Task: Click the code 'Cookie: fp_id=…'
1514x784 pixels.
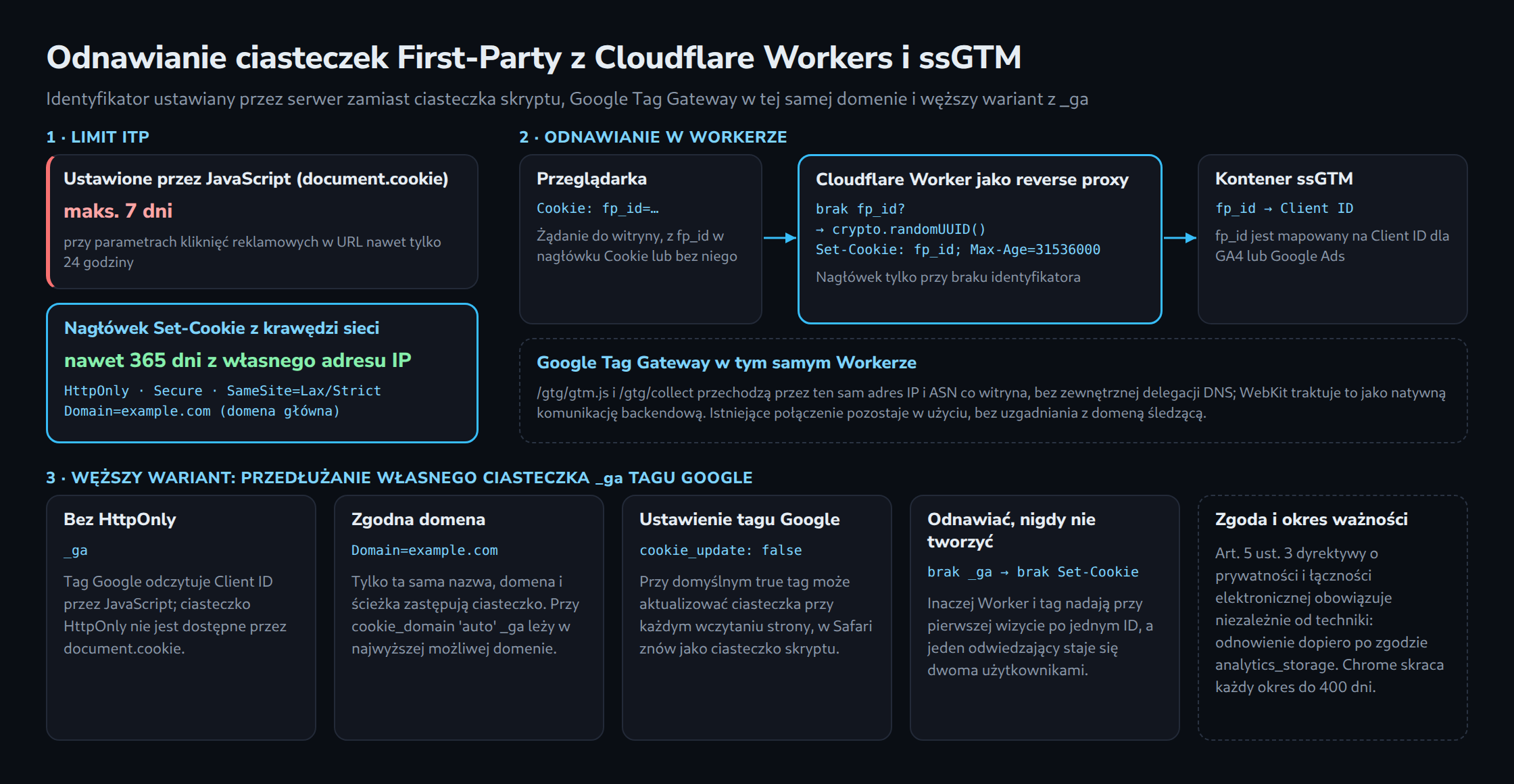Action: pos(597,208)
